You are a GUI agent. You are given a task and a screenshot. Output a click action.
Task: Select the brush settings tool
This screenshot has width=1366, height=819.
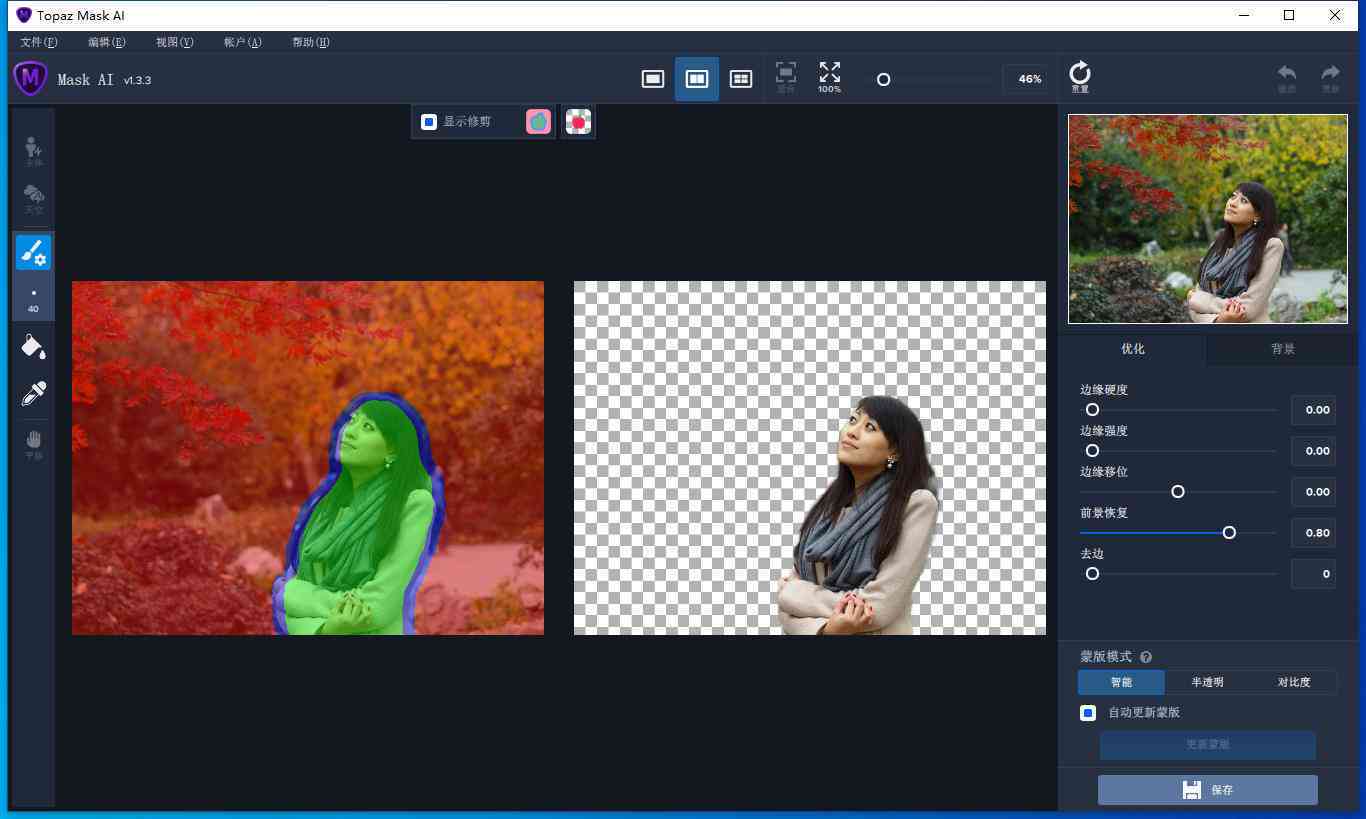tap(33, 253)
